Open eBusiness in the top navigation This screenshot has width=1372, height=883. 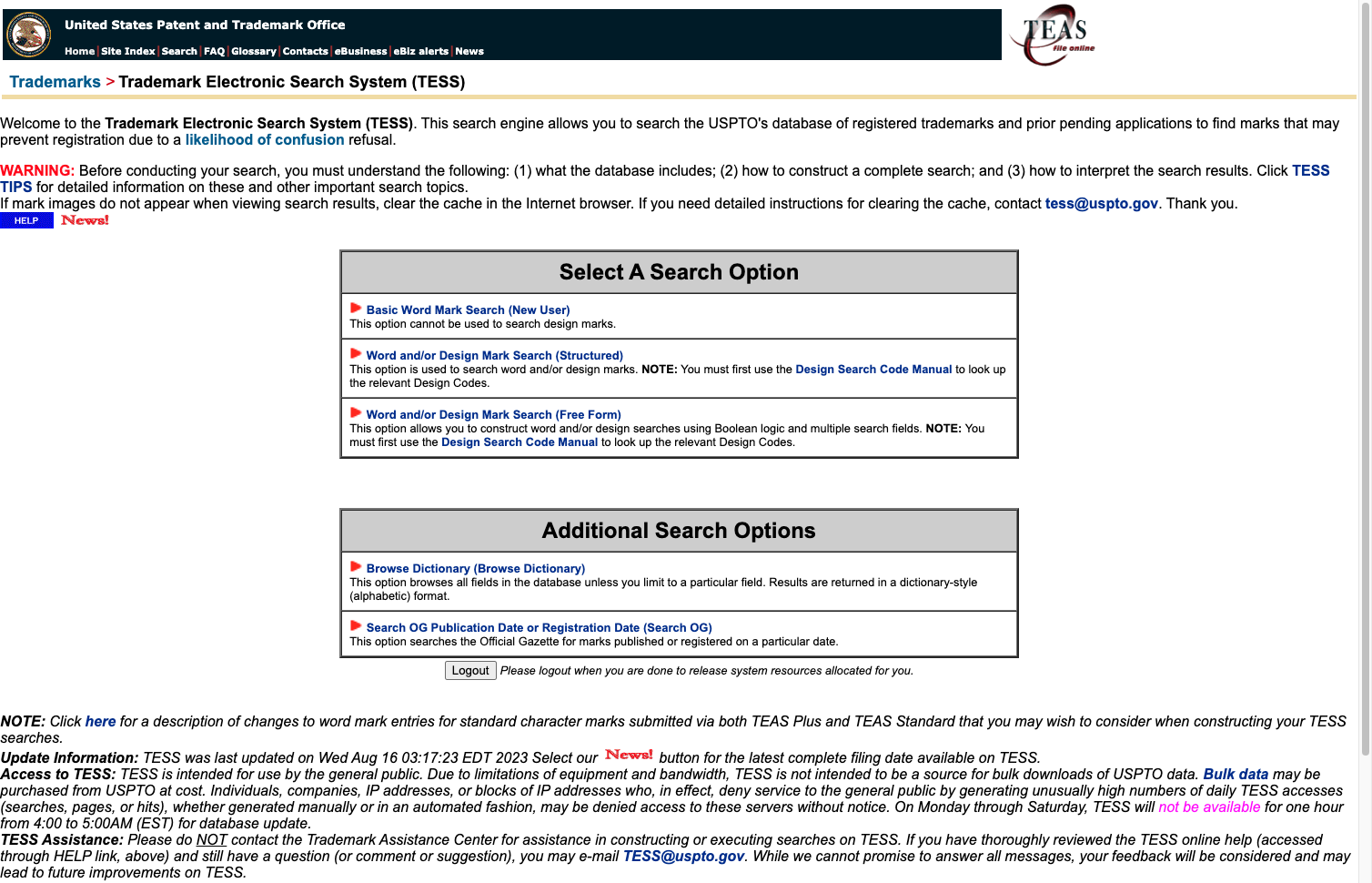point(360,52)
